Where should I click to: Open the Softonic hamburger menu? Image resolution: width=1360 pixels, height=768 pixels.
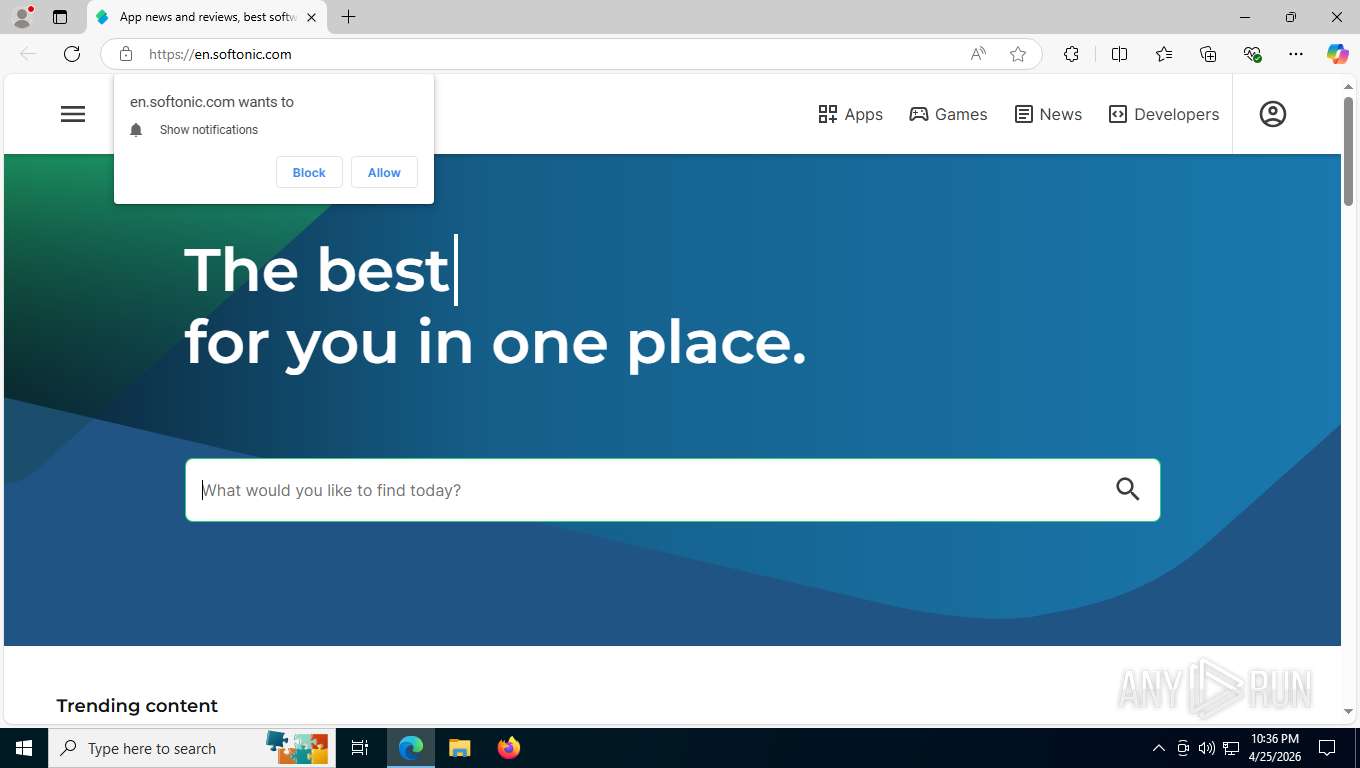coord(73,114)
